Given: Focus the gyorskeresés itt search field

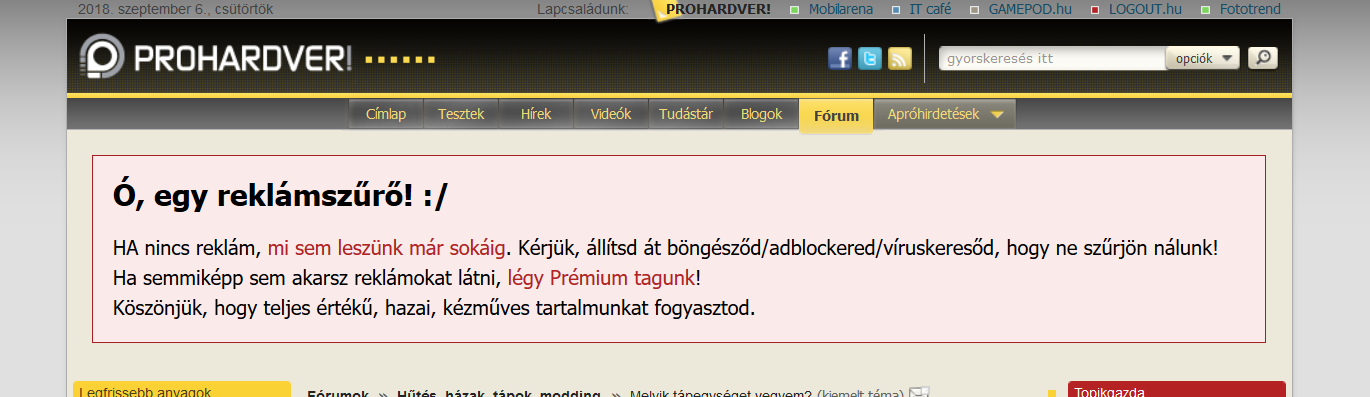Looking at the screenshot, I should 1052,58.
